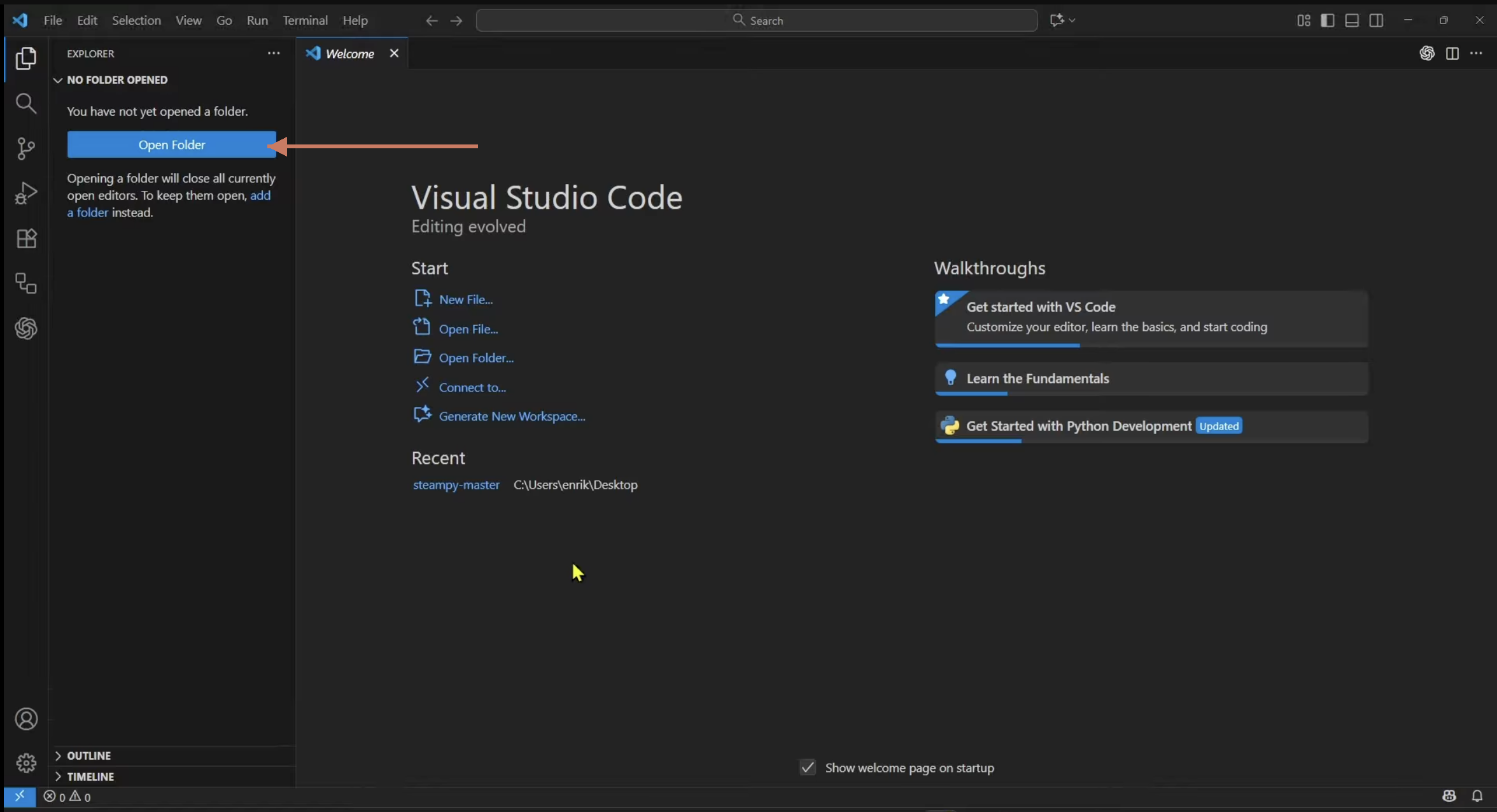Open recent folder steampy-master
This screenshot has width=1497, height=812.
(456, 484)
